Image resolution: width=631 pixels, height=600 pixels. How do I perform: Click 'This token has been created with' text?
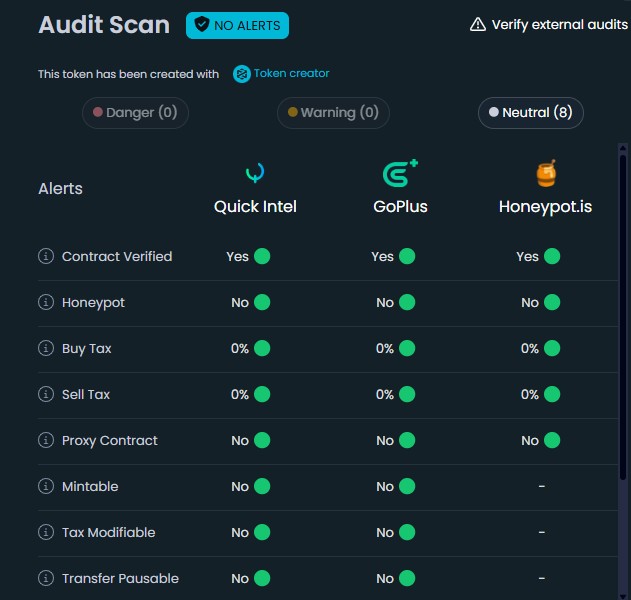[x=128, y=74]
